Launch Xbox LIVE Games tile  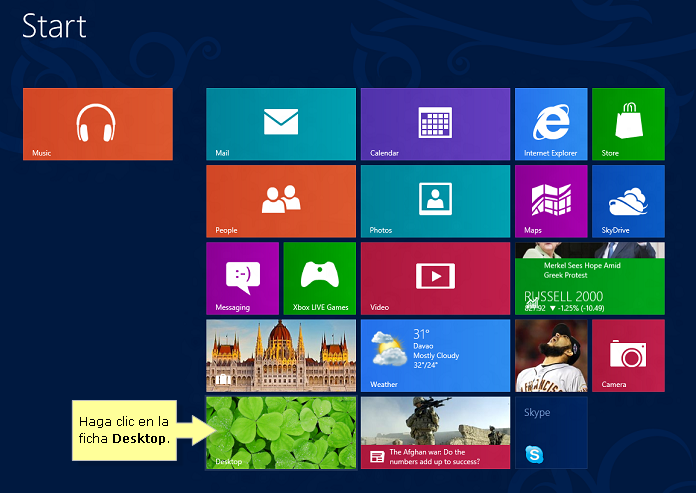[x=320, y=278]
